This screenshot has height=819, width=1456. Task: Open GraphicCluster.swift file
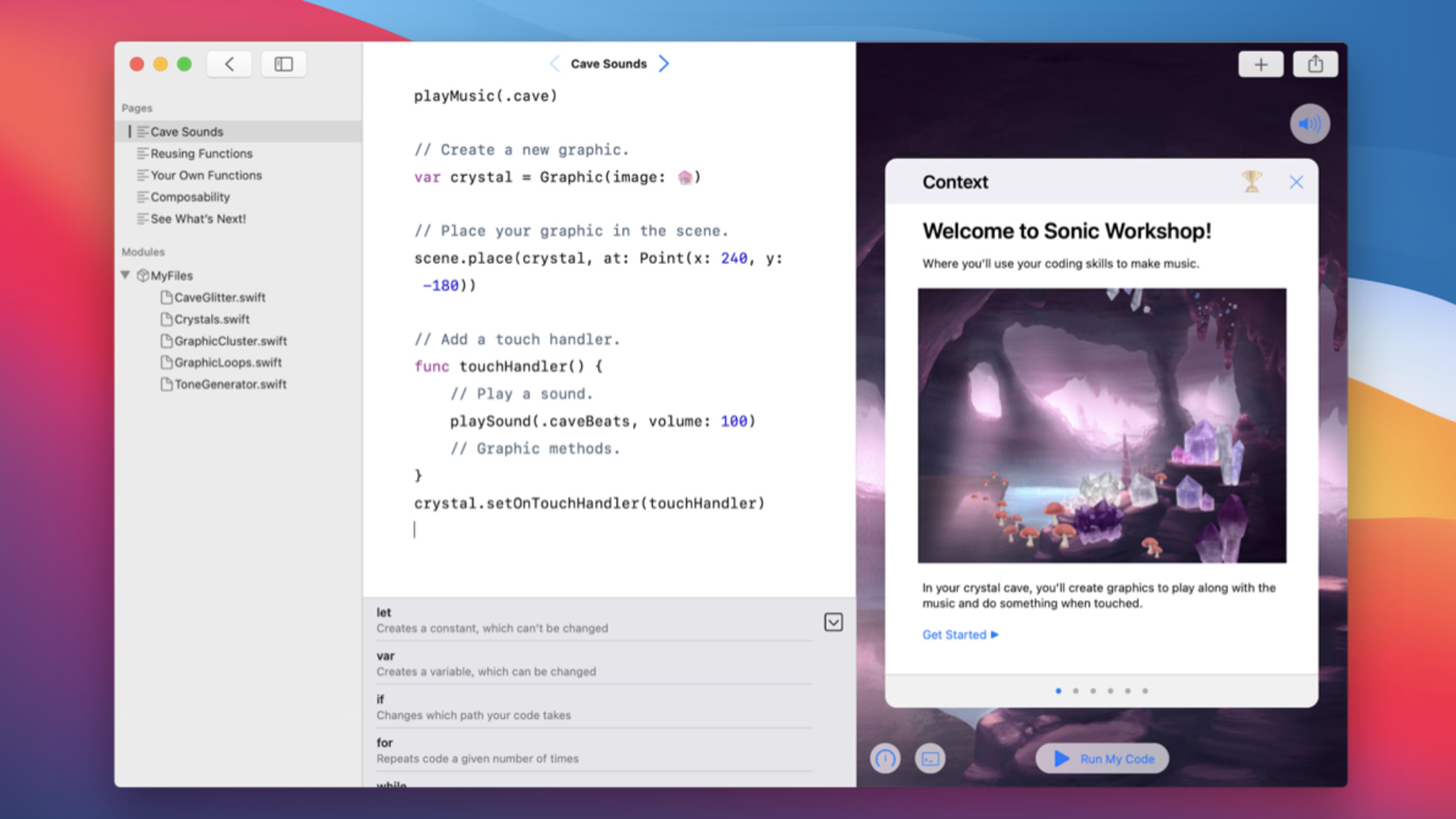point(238,341)
